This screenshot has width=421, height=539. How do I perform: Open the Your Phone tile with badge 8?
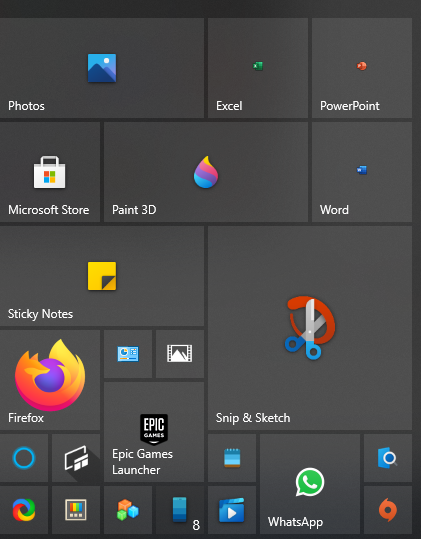[180, 510]
